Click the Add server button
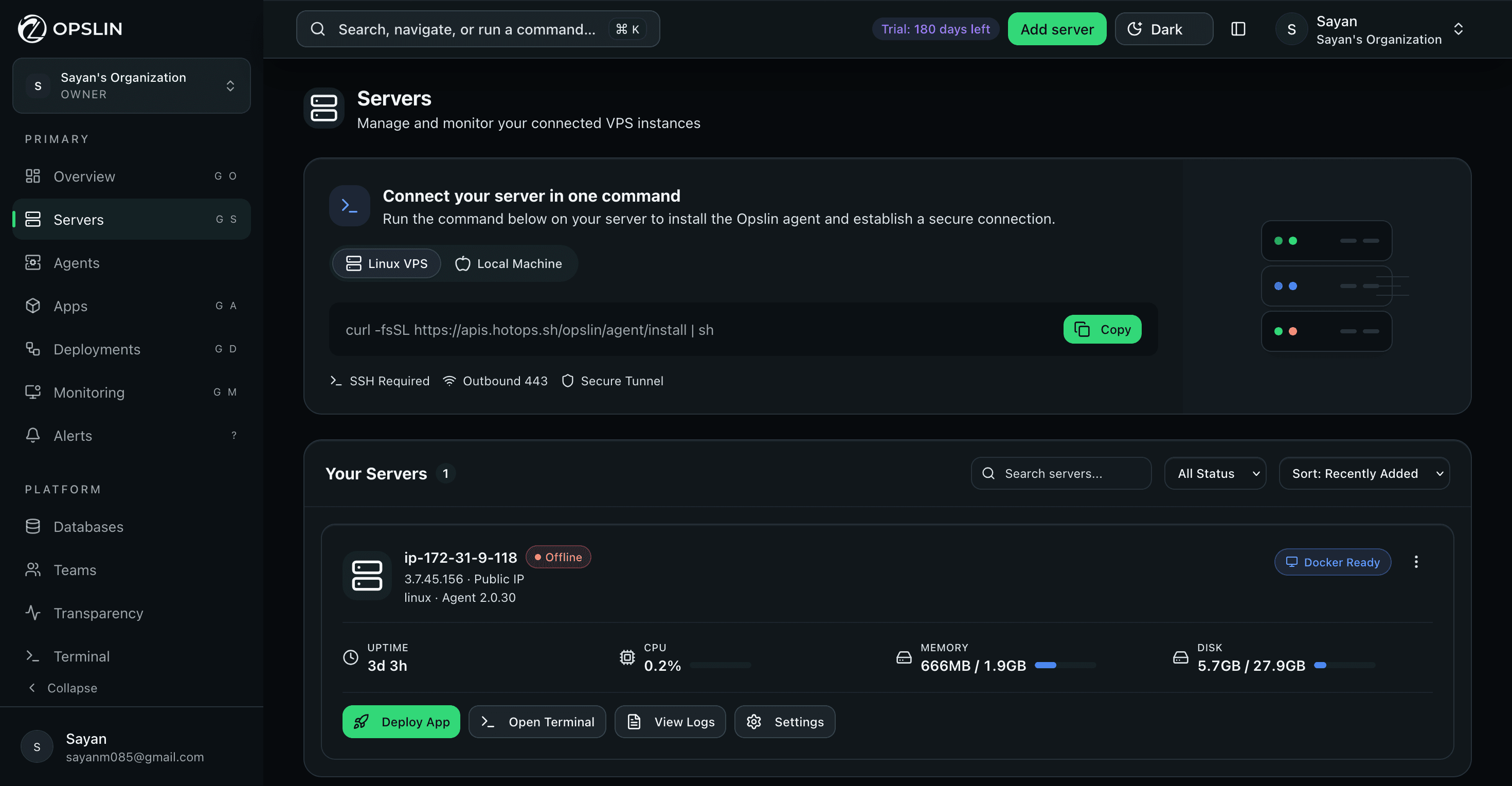Screen dimensions: 1512x786 pyautogui.click(x=1057, y=29)
